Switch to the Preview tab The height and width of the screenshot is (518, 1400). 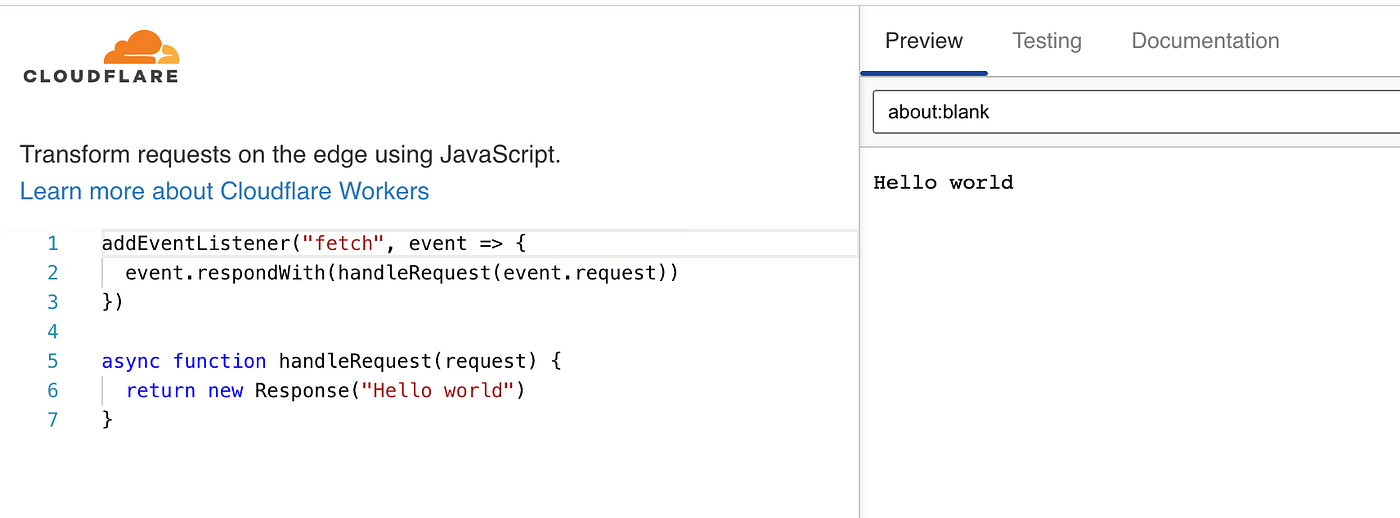[923, 41]
